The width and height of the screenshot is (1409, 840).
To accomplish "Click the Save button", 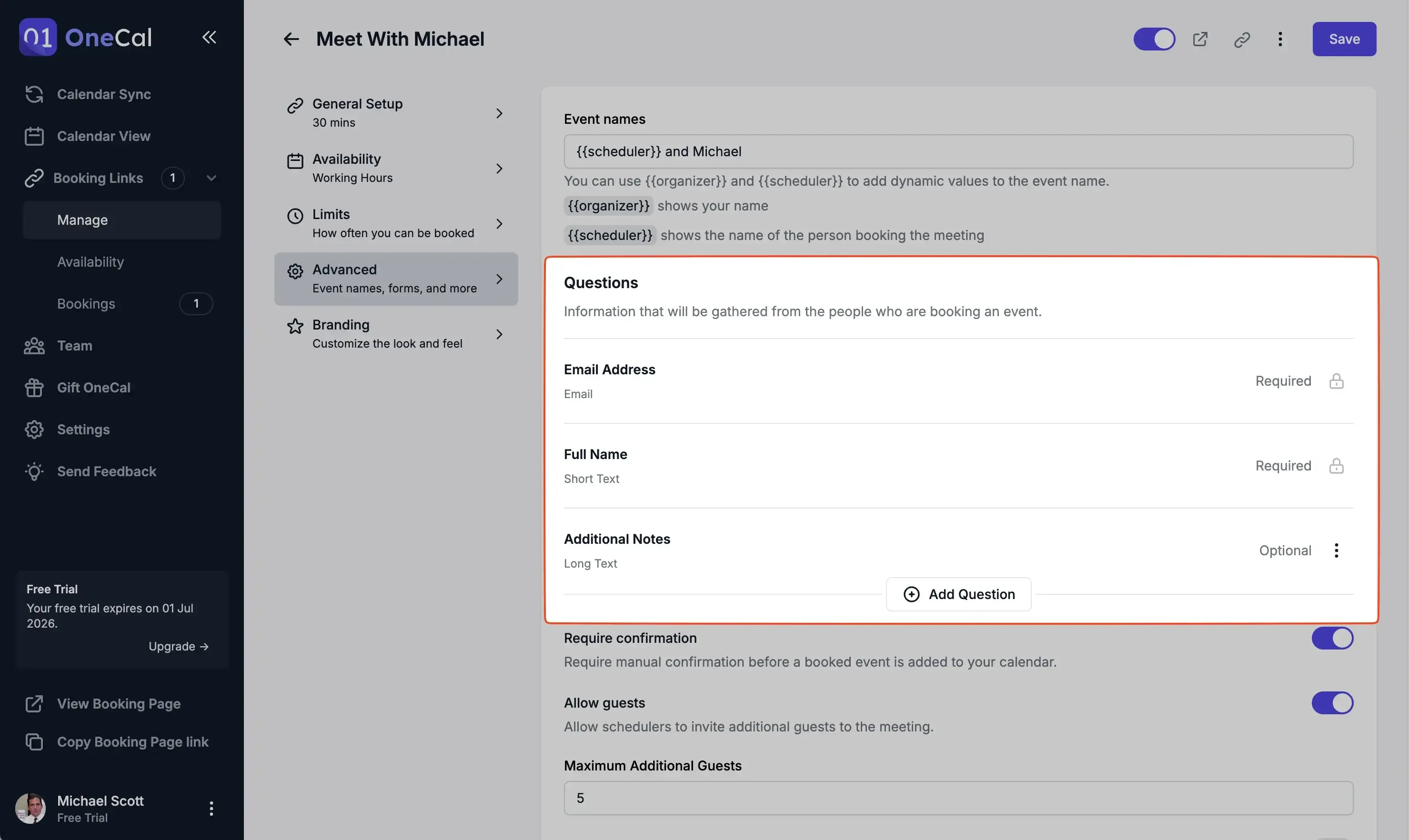I will click(x=1344, y=39).
